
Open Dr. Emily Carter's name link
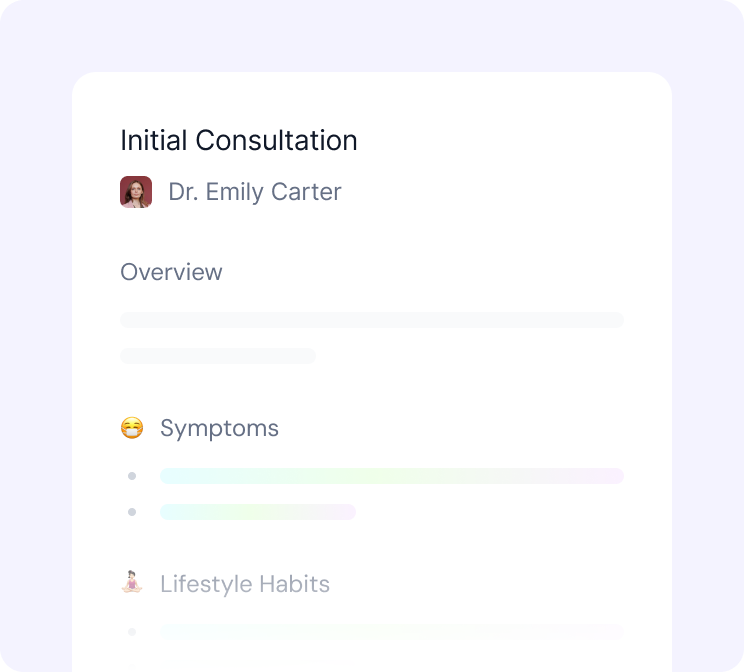click(x=254, y=192)
